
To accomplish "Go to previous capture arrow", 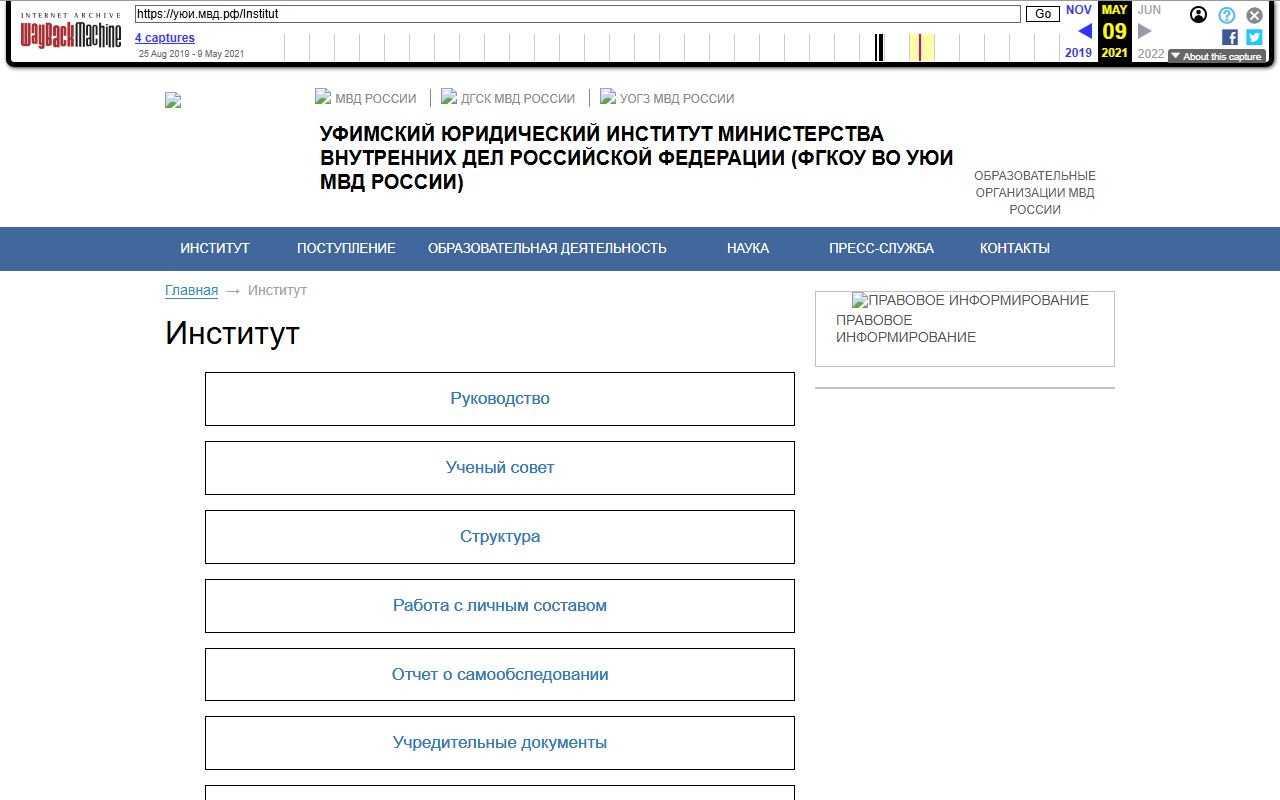I will tap(1085, 31).
